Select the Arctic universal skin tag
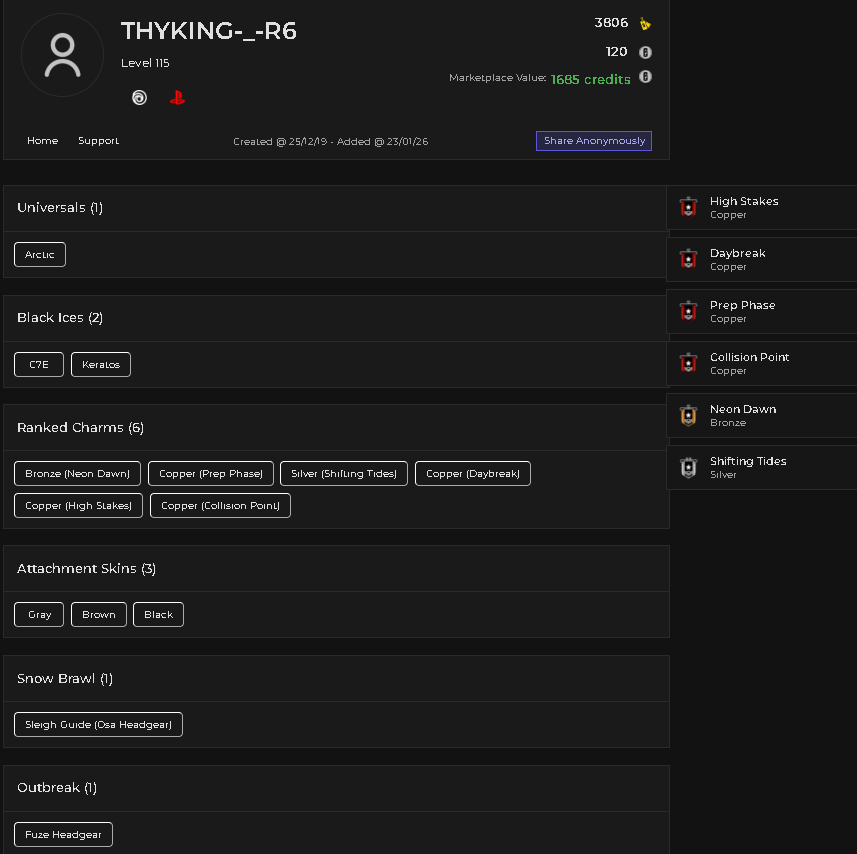 pyautogui.click(x=40, y=255)
